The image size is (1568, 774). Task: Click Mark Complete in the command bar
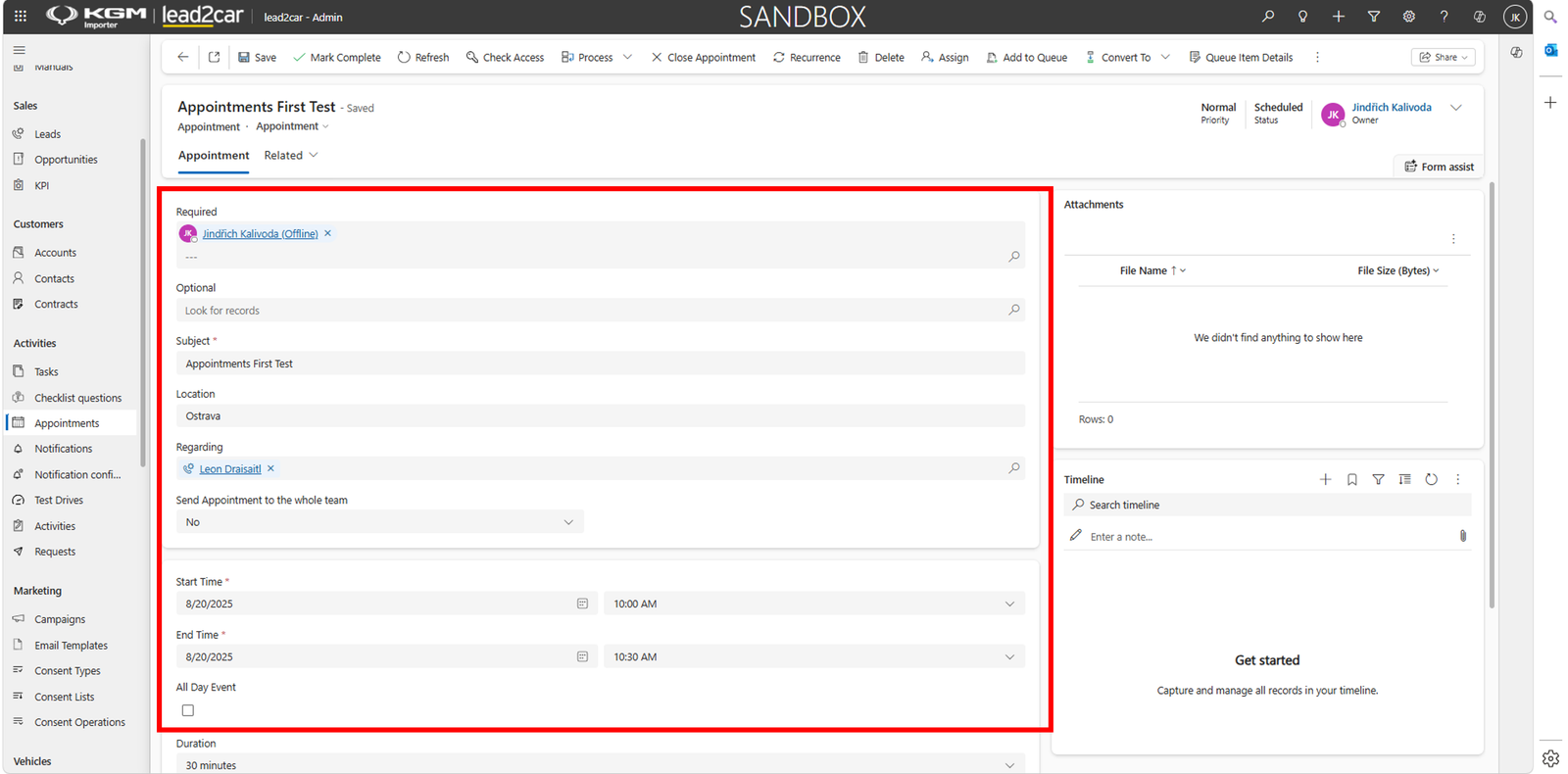(336, 57)
